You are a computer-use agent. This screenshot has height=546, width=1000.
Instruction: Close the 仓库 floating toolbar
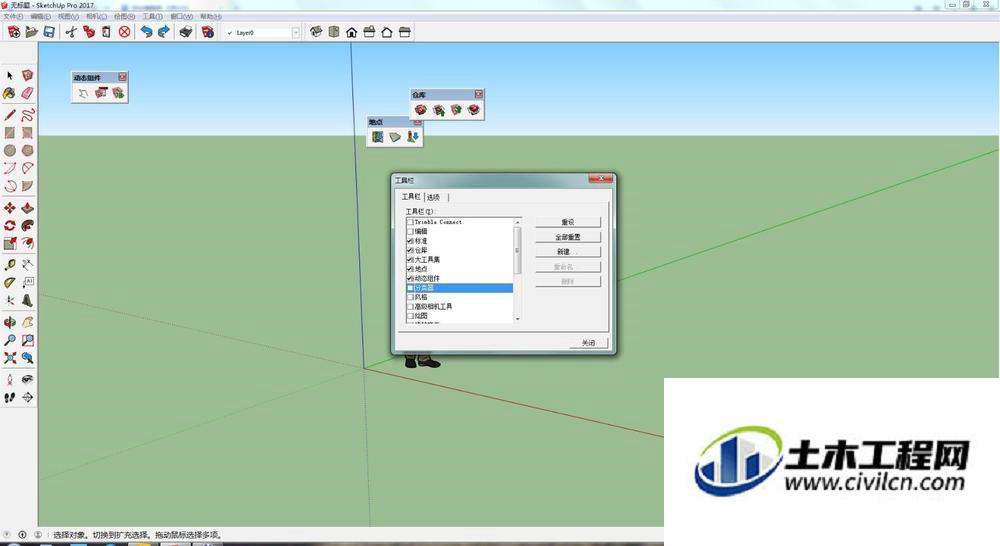click(478, 94)
